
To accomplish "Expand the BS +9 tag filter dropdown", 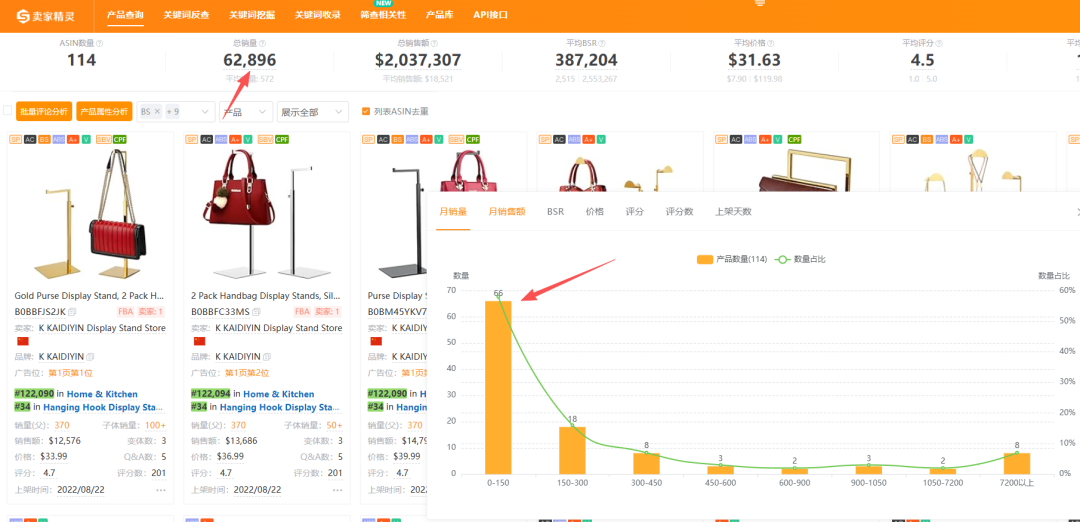I will (x=207, y=112).
